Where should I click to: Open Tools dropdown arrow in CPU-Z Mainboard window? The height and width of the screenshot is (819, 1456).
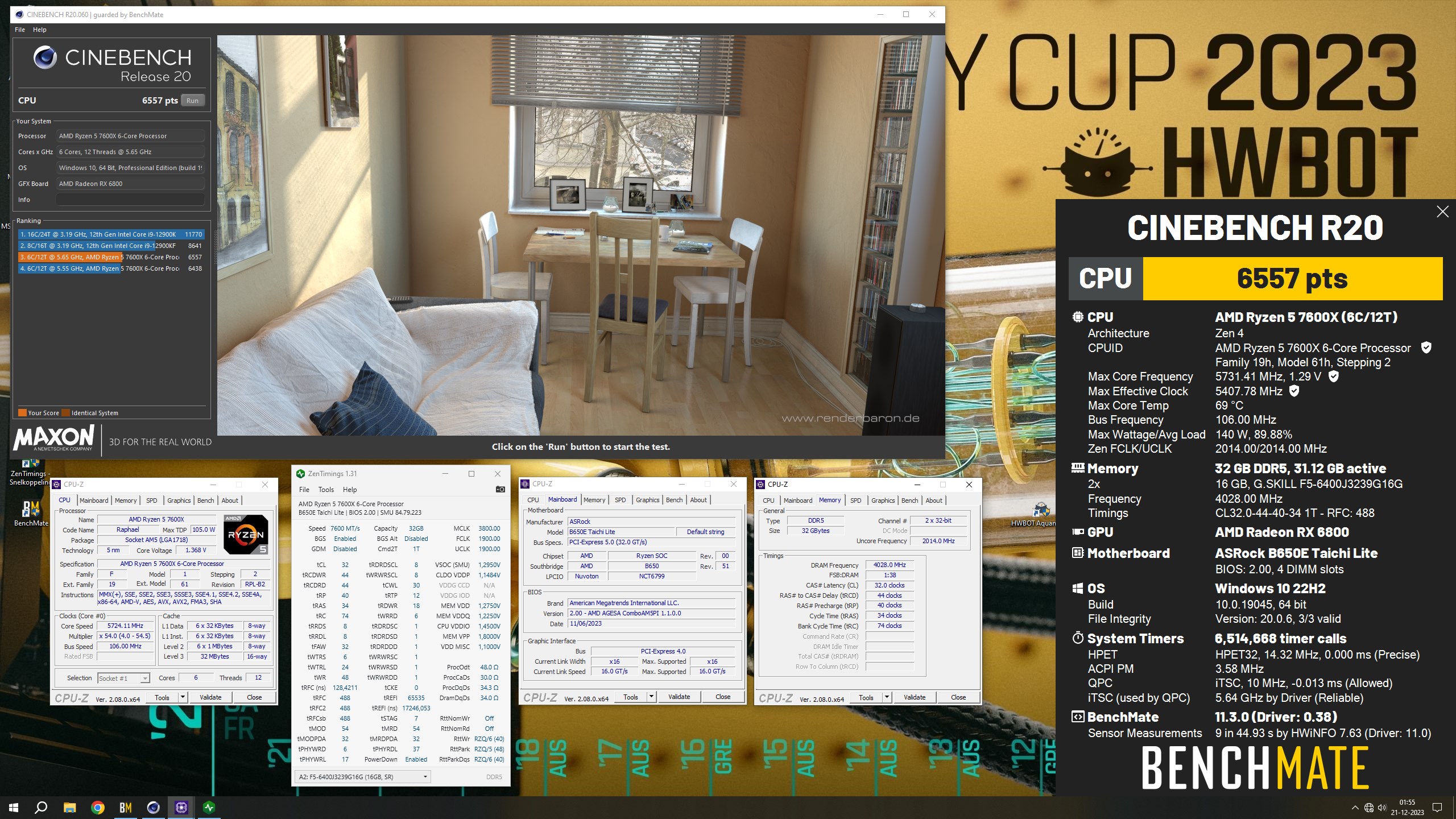pos(651,697)
